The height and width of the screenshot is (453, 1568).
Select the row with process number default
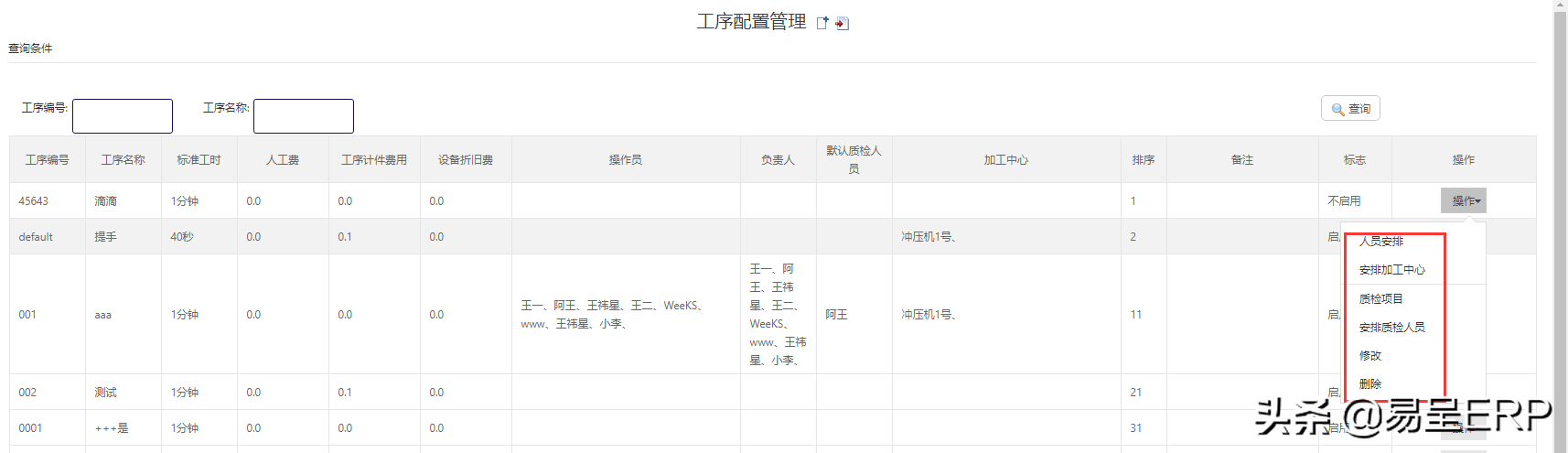point(36,237)
